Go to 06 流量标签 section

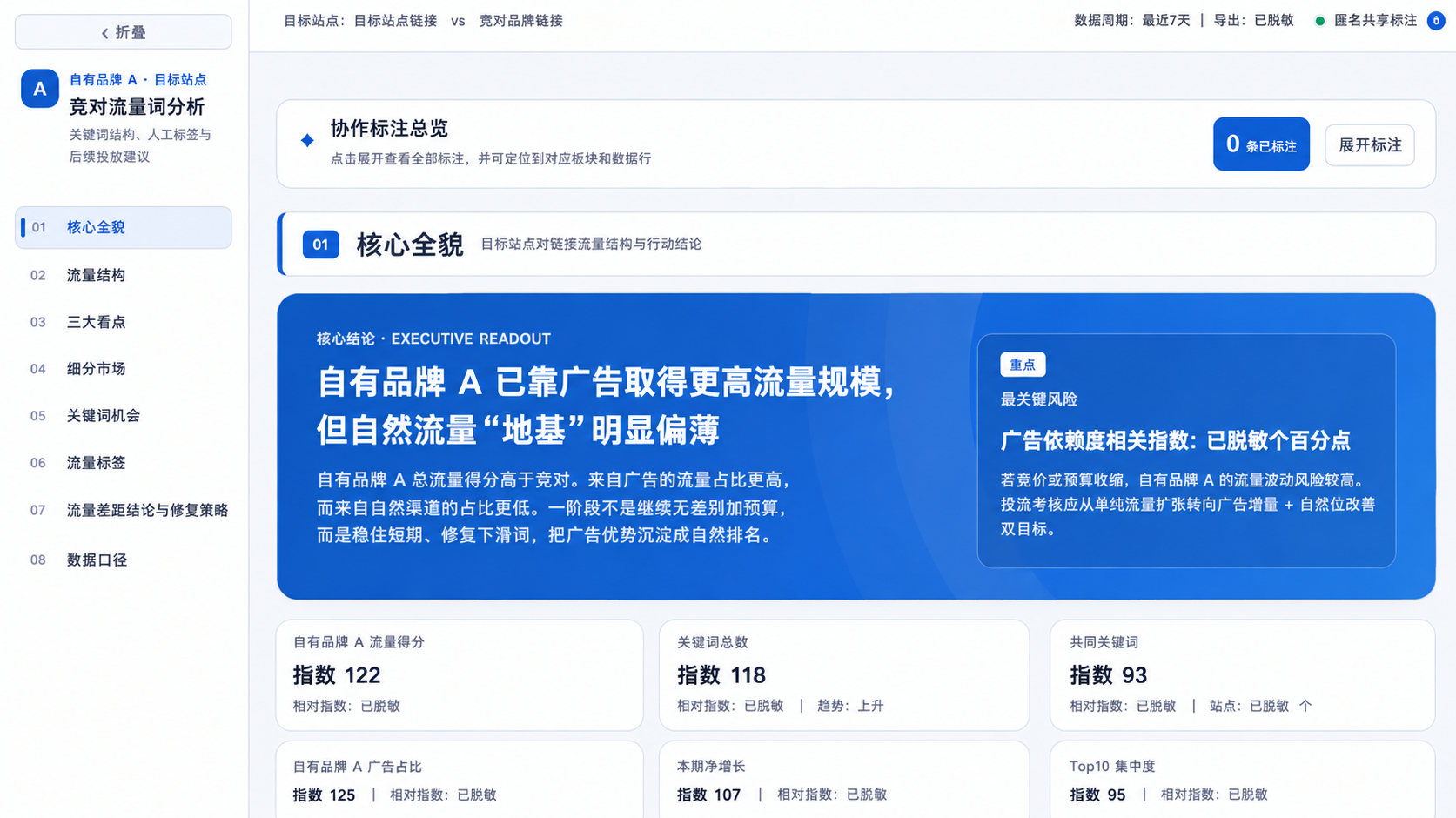(124, 463)
